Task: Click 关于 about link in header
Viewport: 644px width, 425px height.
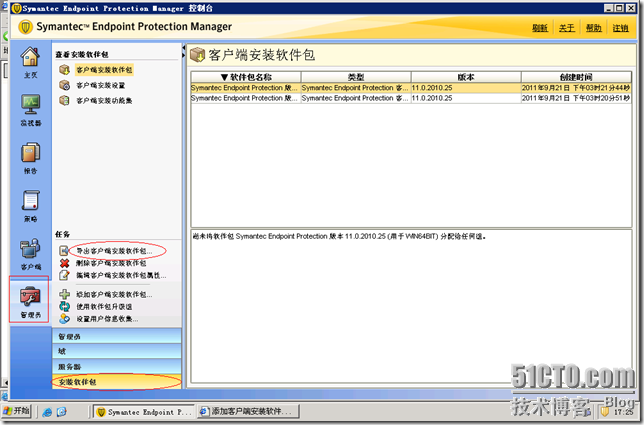Action: point(566,28)
